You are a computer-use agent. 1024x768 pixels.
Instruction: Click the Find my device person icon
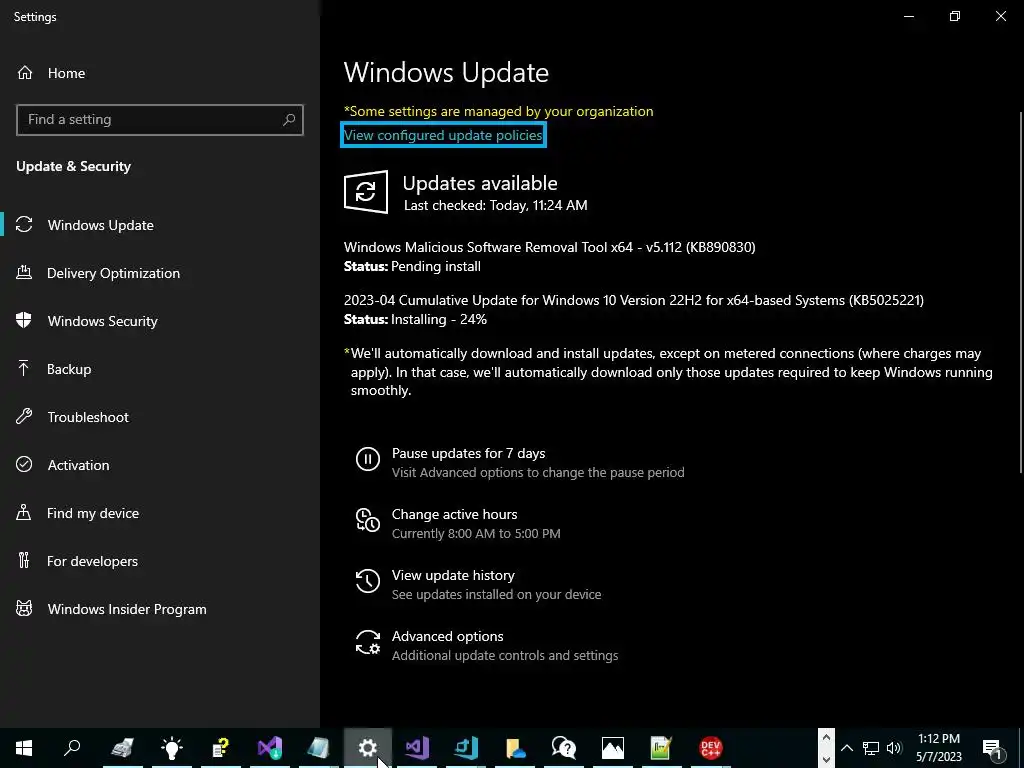click(24, 513)
